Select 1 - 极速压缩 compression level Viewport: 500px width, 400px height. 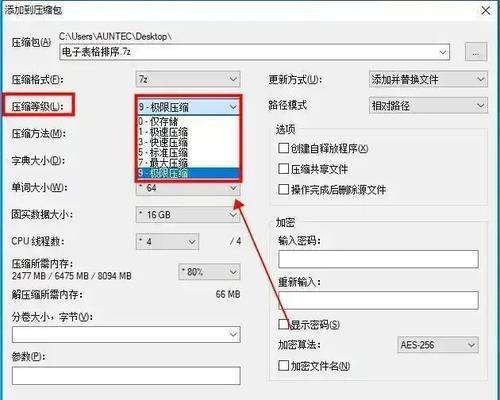[189, 132]
